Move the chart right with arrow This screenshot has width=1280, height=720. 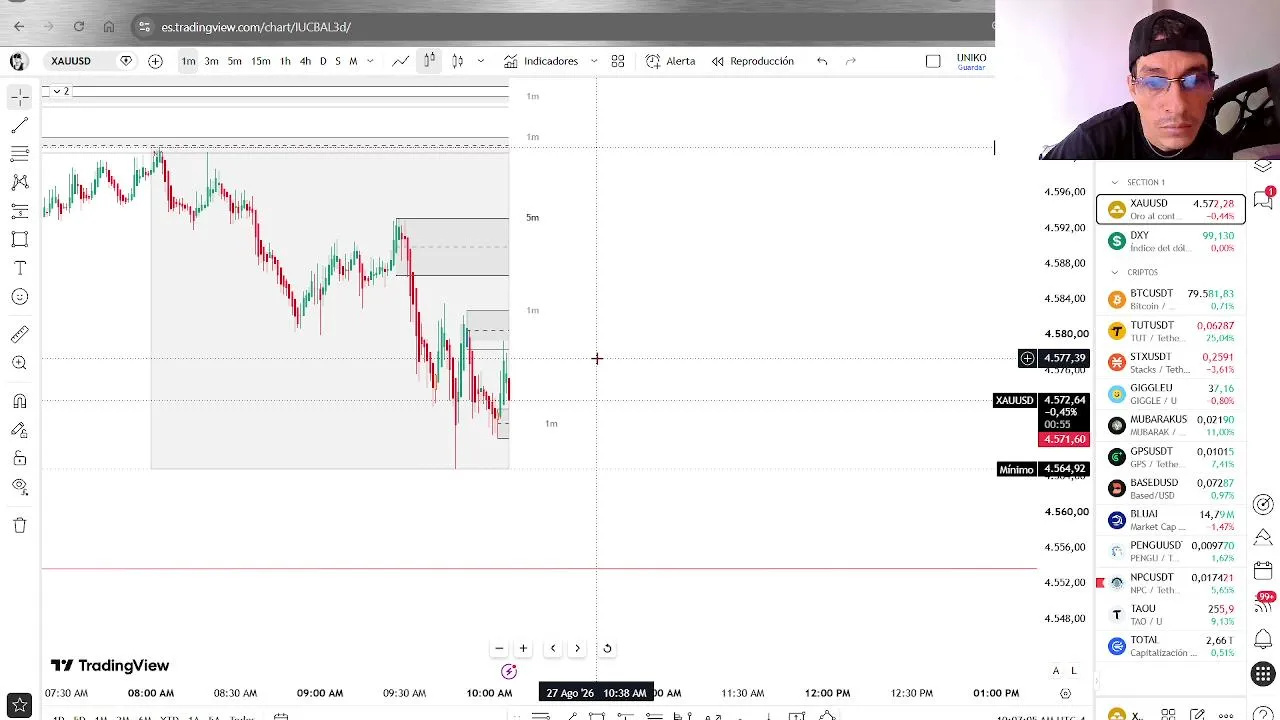pyautogui.click(x=577, y=648)
